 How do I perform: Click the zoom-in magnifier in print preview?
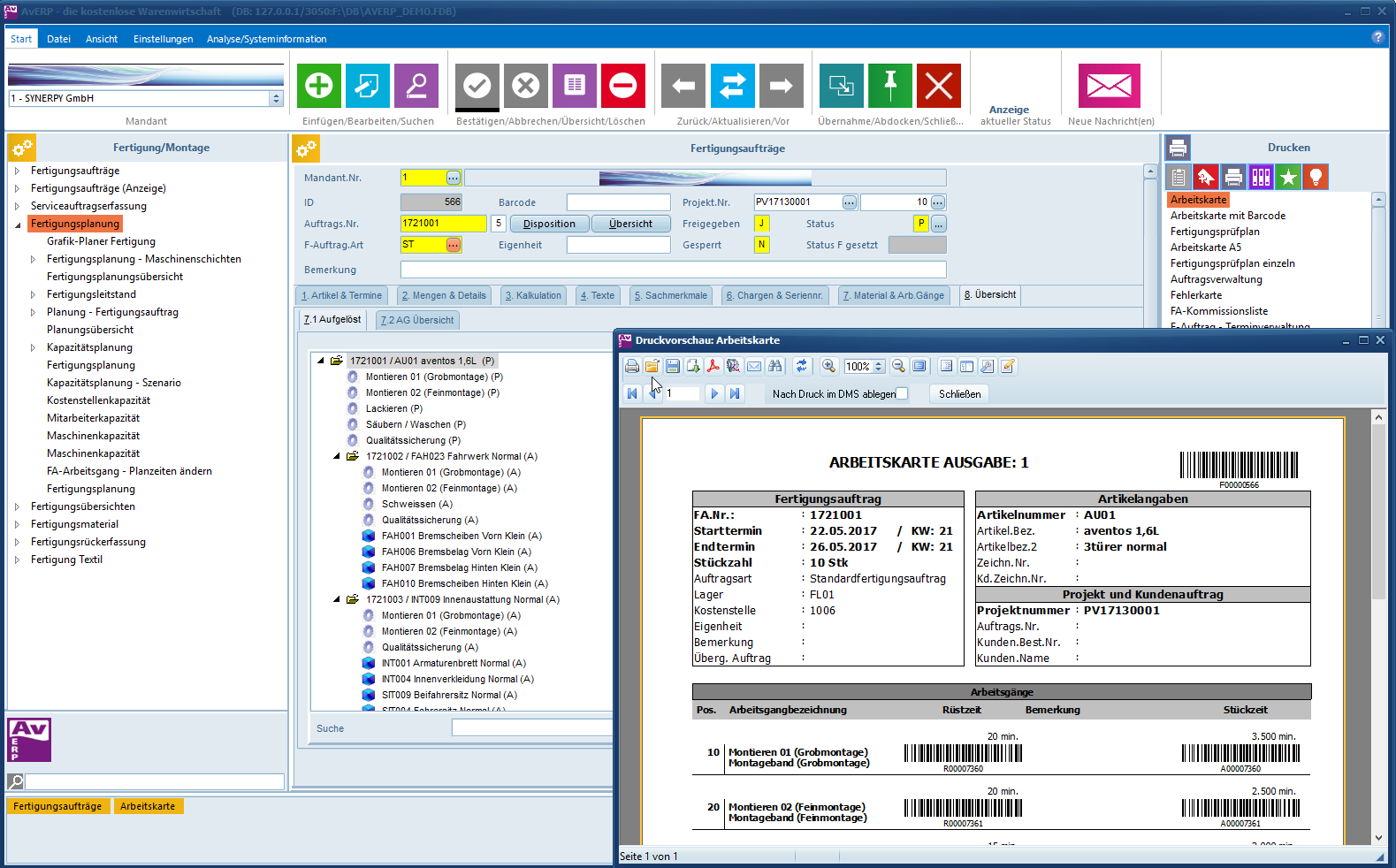(x=828, y=366)
